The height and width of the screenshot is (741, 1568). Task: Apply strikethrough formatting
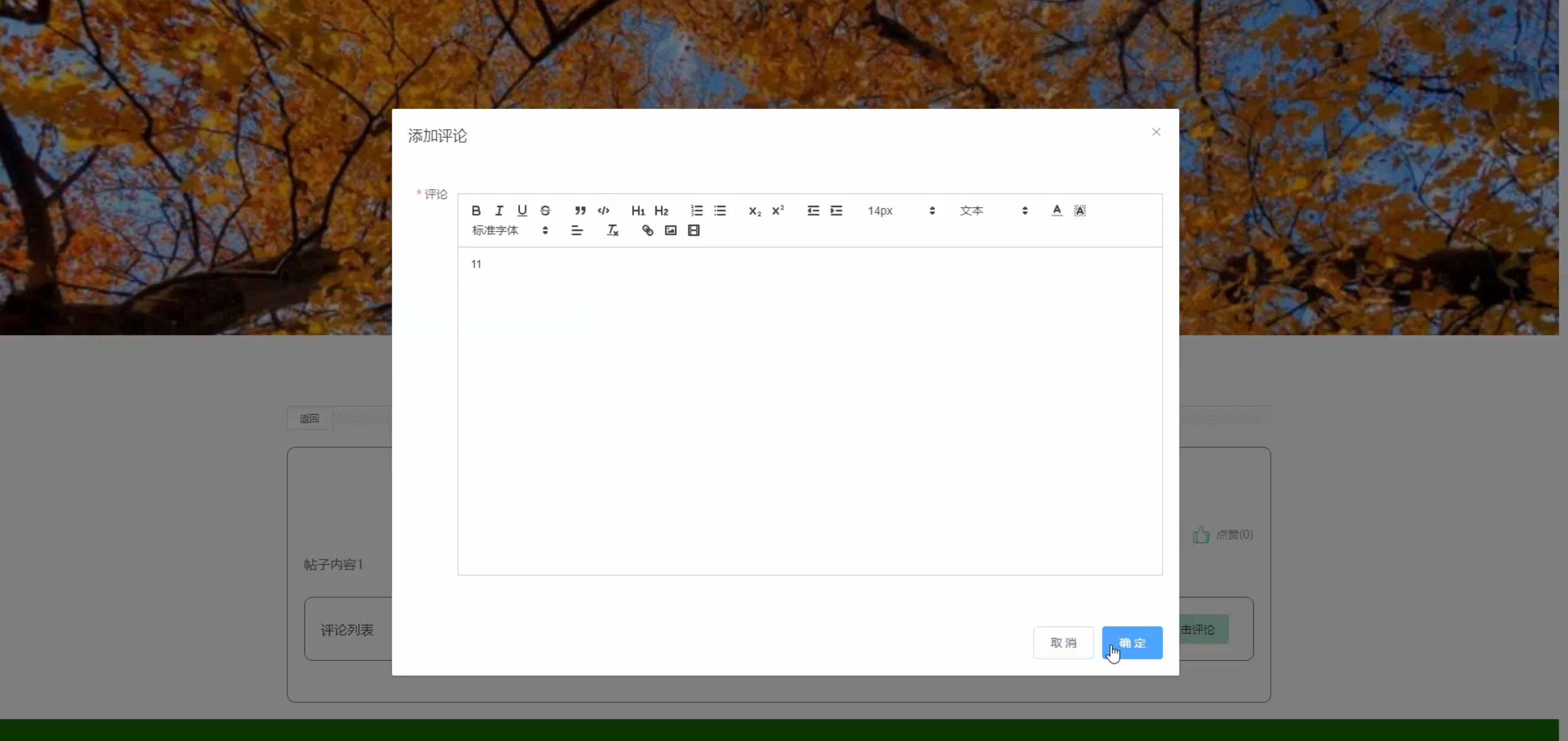[545, 211]
